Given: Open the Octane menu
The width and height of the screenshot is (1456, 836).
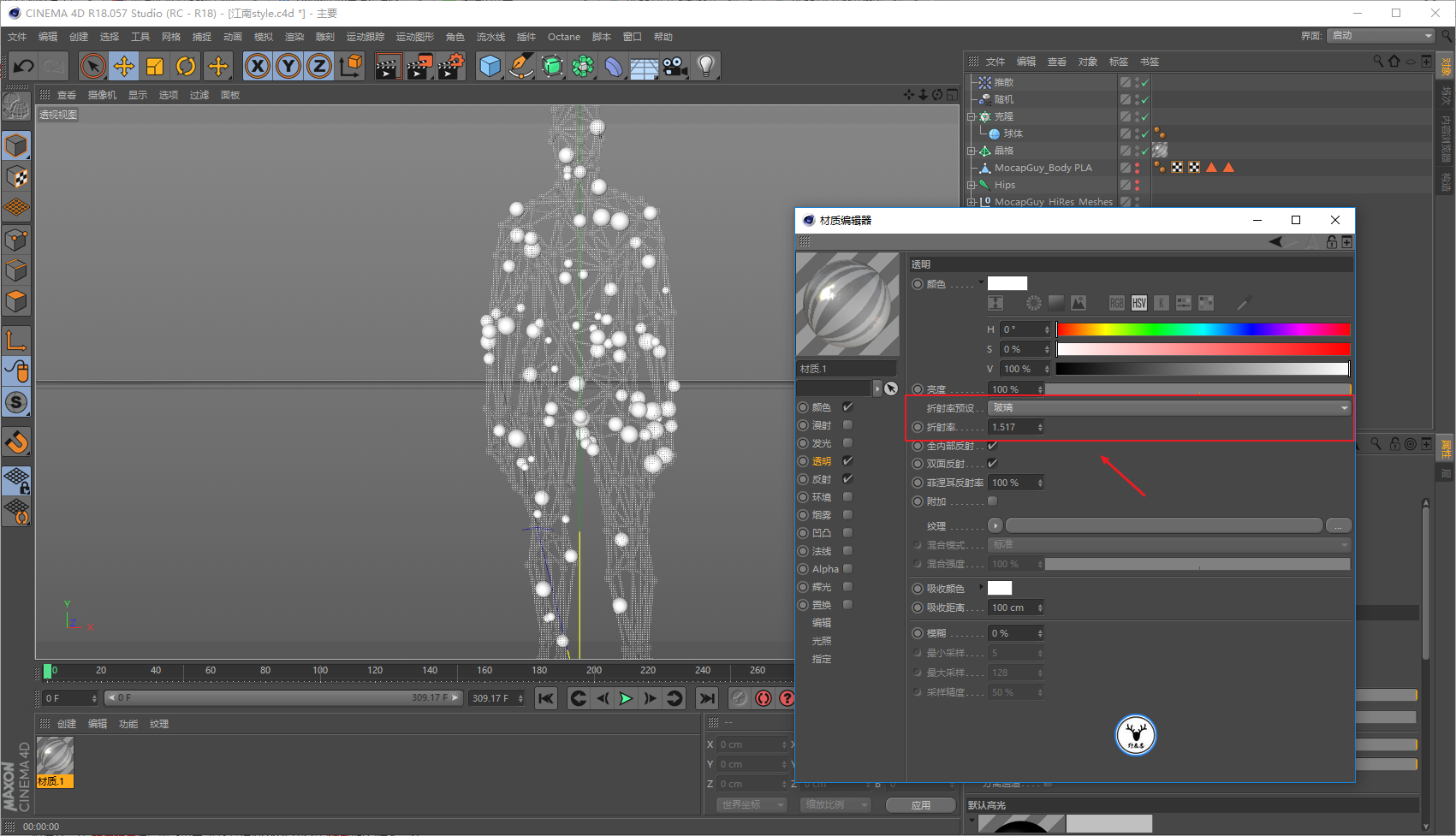Looking at the screenshot, I should (564, 37).
